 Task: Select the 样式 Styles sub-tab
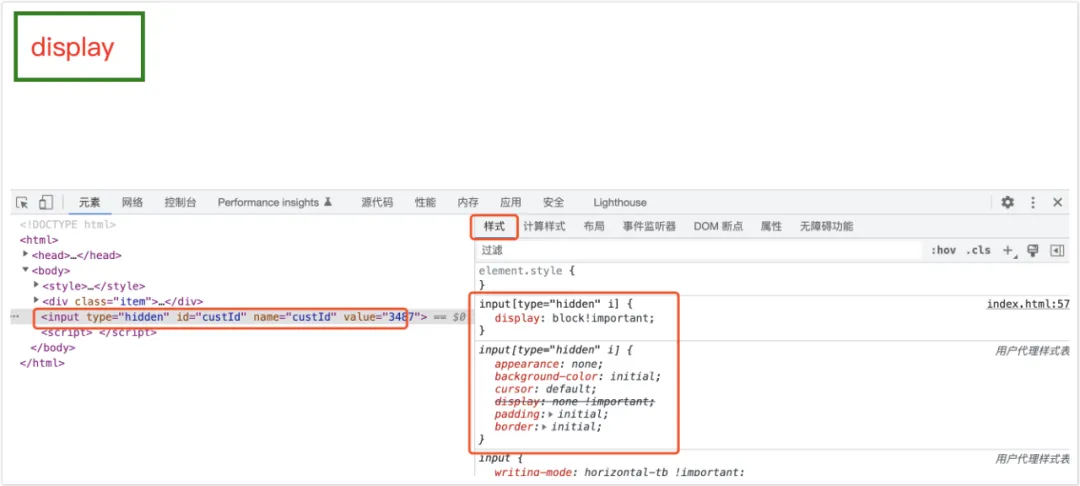pyautogui.click(x=494, y=226)
